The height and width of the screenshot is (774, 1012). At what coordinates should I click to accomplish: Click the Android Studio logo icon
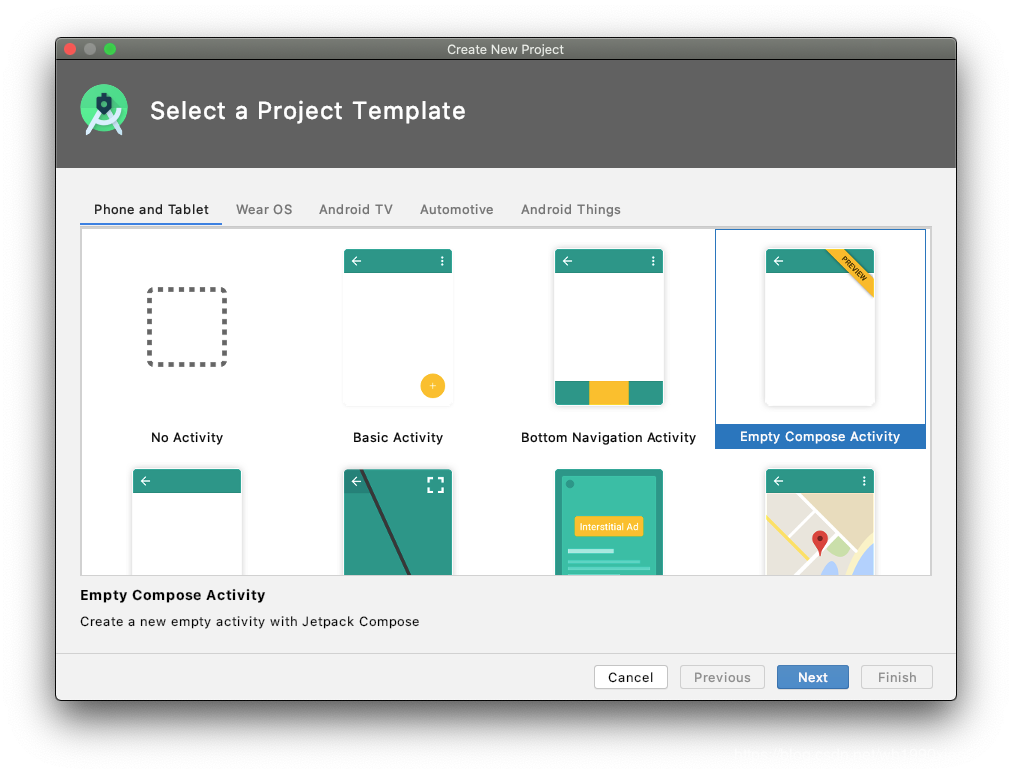(104, 110)
